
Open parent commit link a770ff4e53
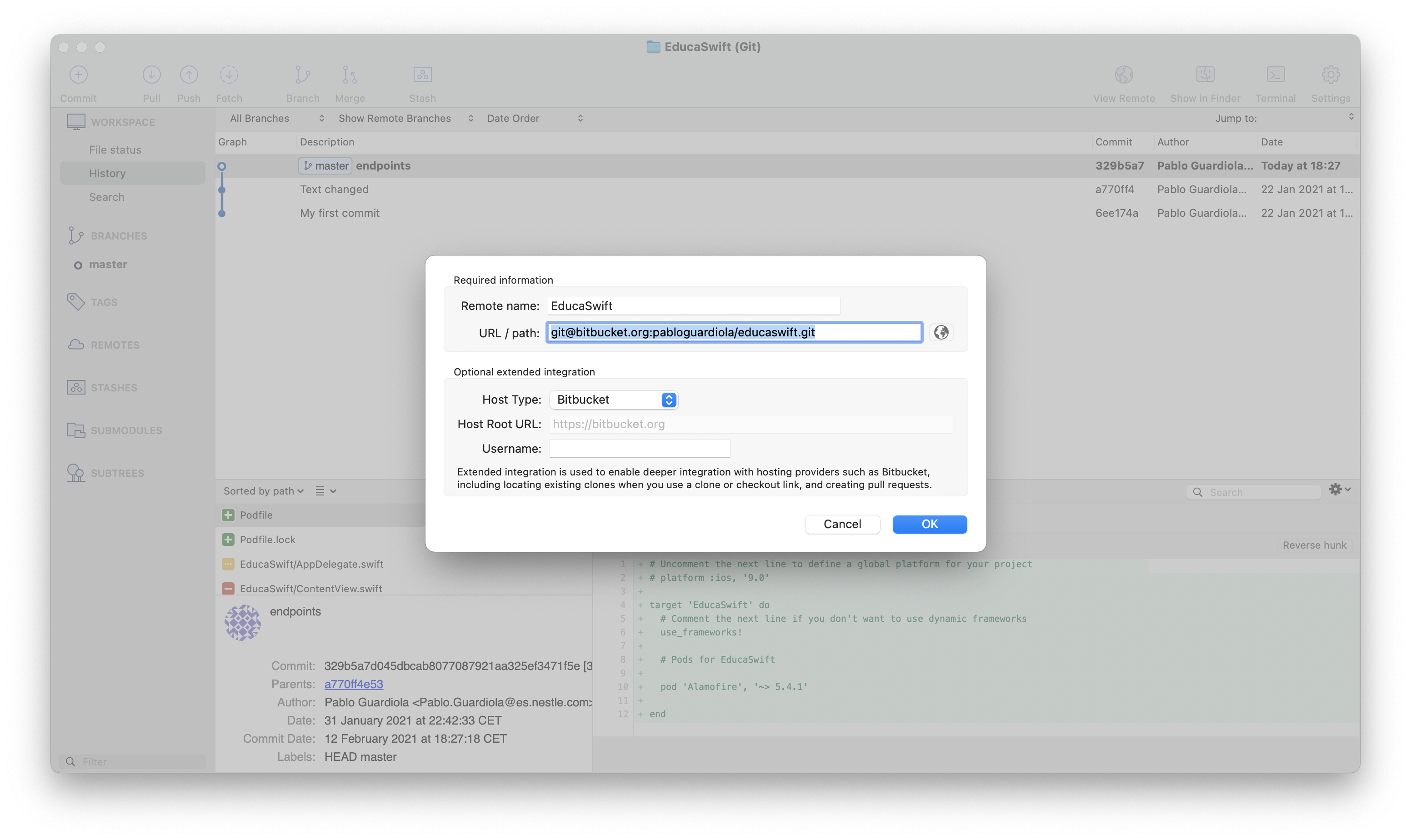[353, 684]
